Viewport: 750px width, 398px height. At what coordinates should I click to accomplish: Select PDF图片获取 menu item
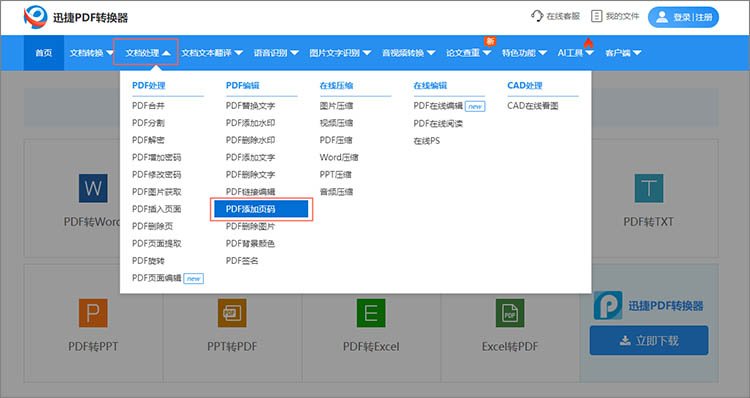click(156, 192)
